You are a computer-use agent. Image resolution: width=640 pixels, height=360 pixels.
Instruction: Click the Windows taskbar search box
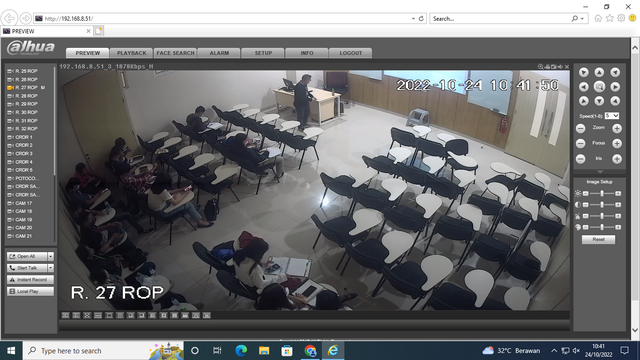tap(103, 351)
